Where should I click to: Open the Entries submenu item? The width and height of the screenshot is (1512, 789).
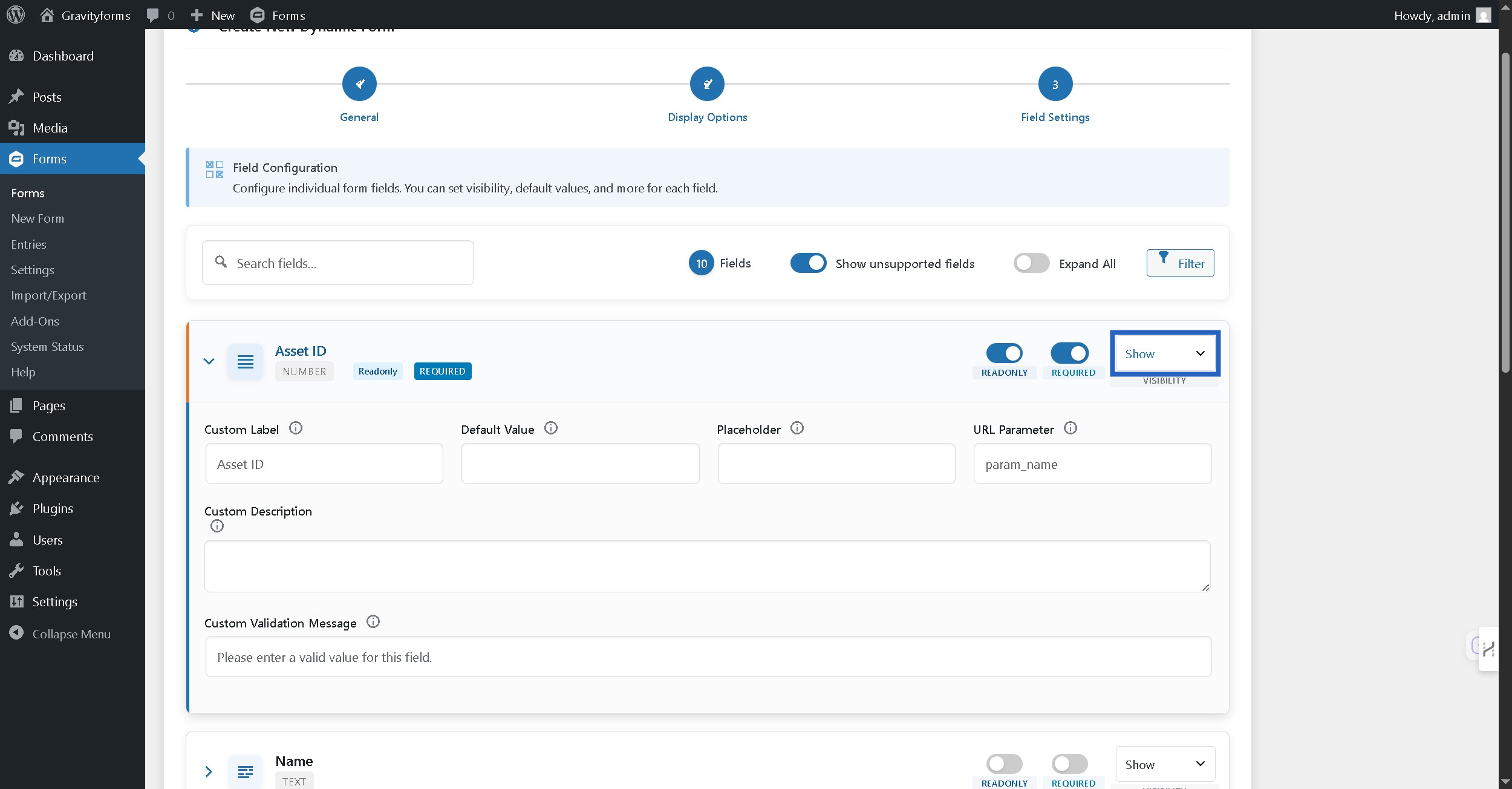[28, 244]
